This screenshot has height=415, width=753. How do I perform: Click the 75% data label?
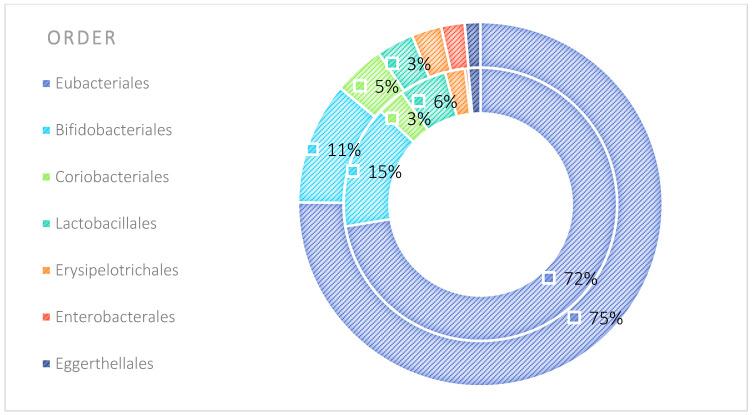point(603,319)
